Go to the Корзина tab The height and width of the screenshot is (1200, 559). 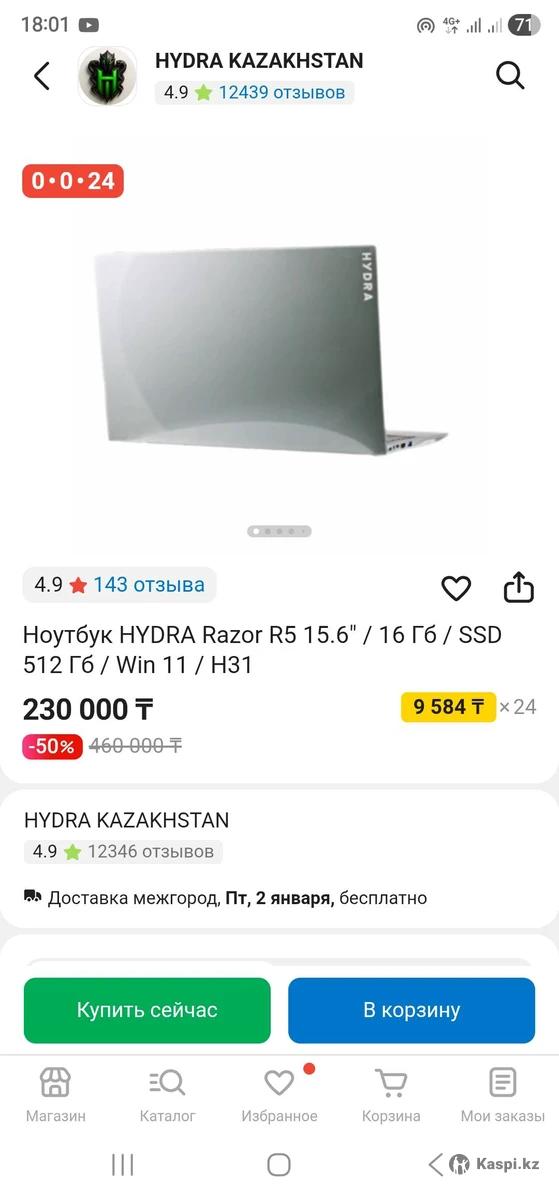coord(391,1095)
